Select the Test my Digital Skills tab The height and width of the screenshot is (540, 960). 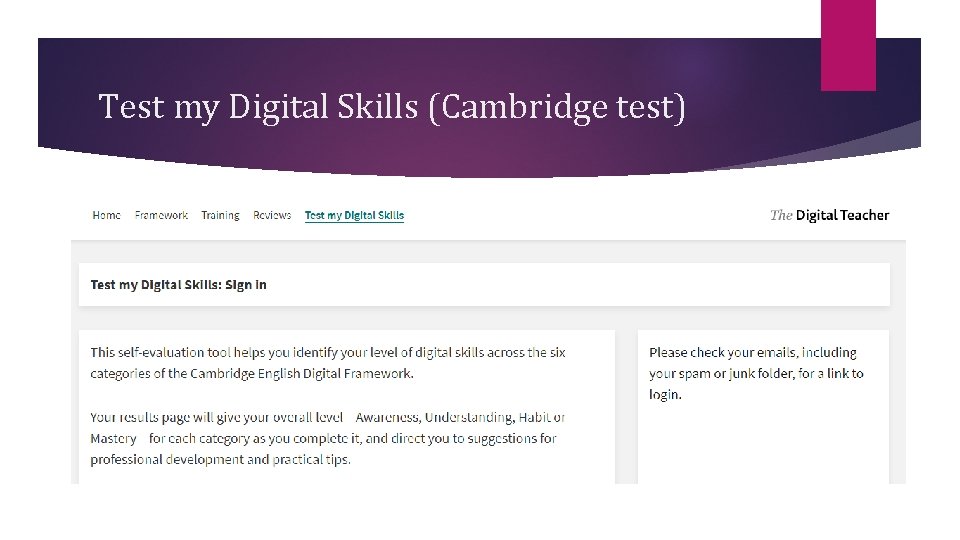click(354, 215)
